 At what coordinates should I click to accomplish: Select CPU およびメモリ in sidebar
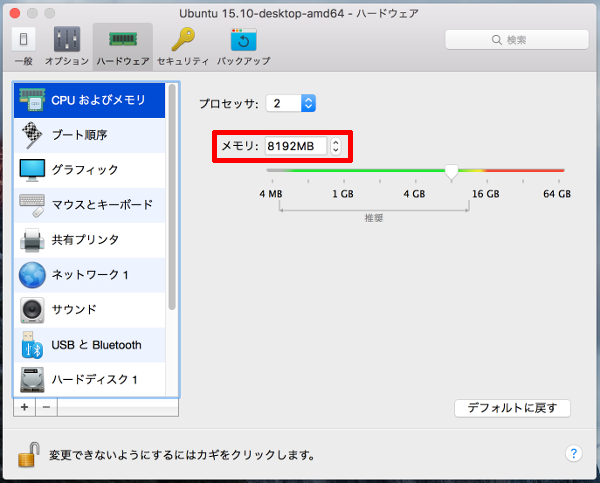(90, 100)
